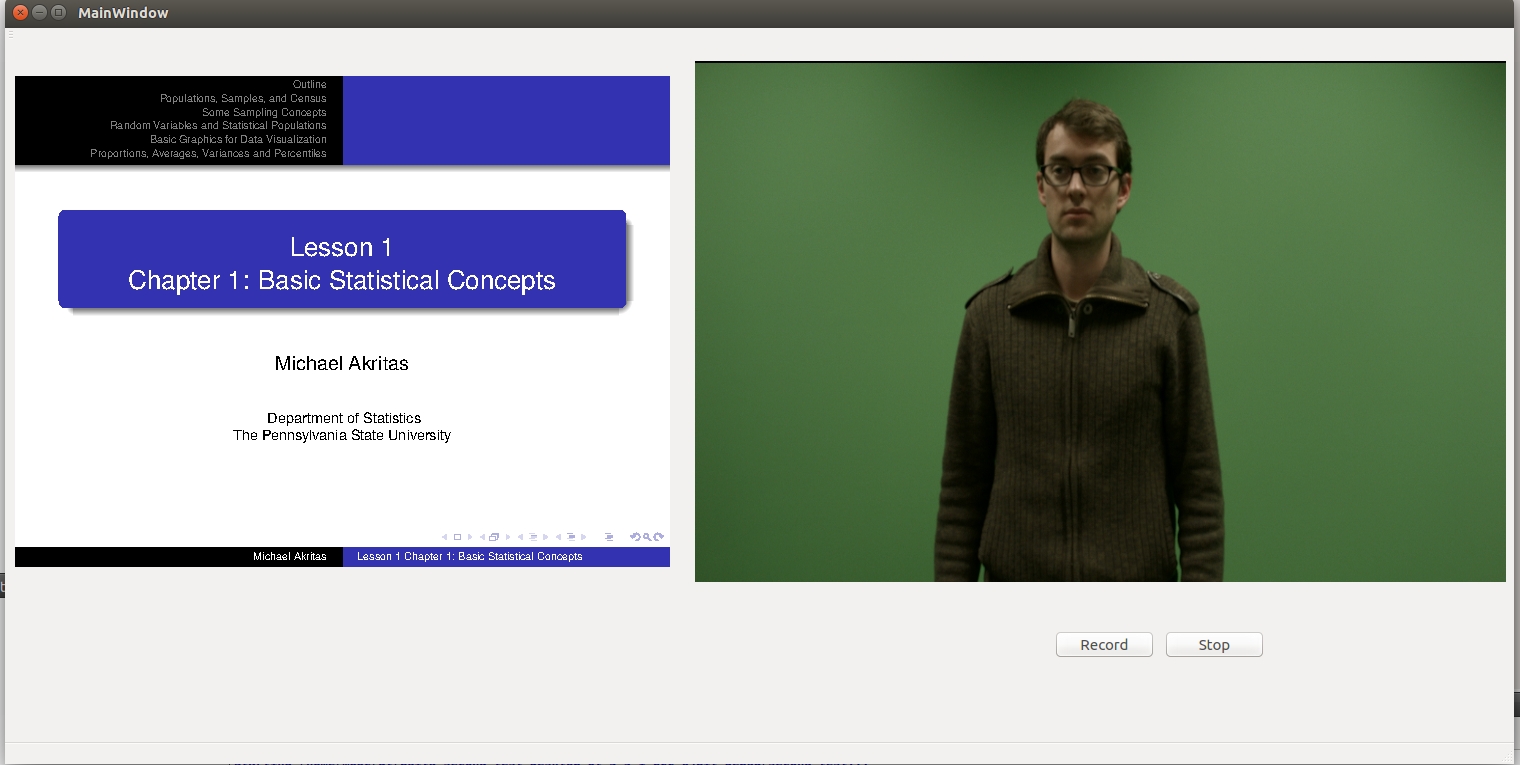Click the section navigation icon on slide
The width and height of the screenshot is (1520, 765).
coord(571,537)
